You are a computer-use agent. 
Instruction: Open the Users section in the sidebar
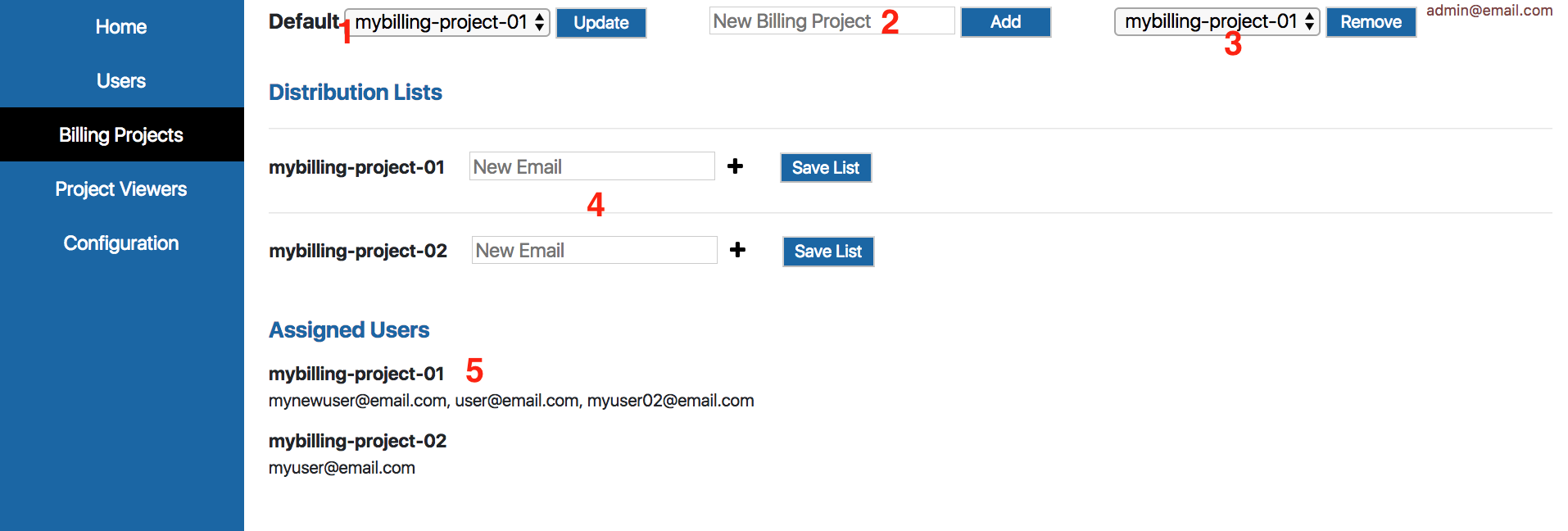(x=121, y=81)
